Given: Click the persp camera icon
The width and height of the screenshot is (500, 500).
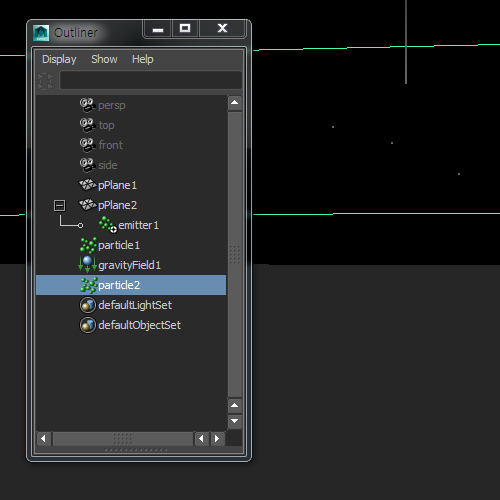Looking at the screenshot, I should coord(88,105).
